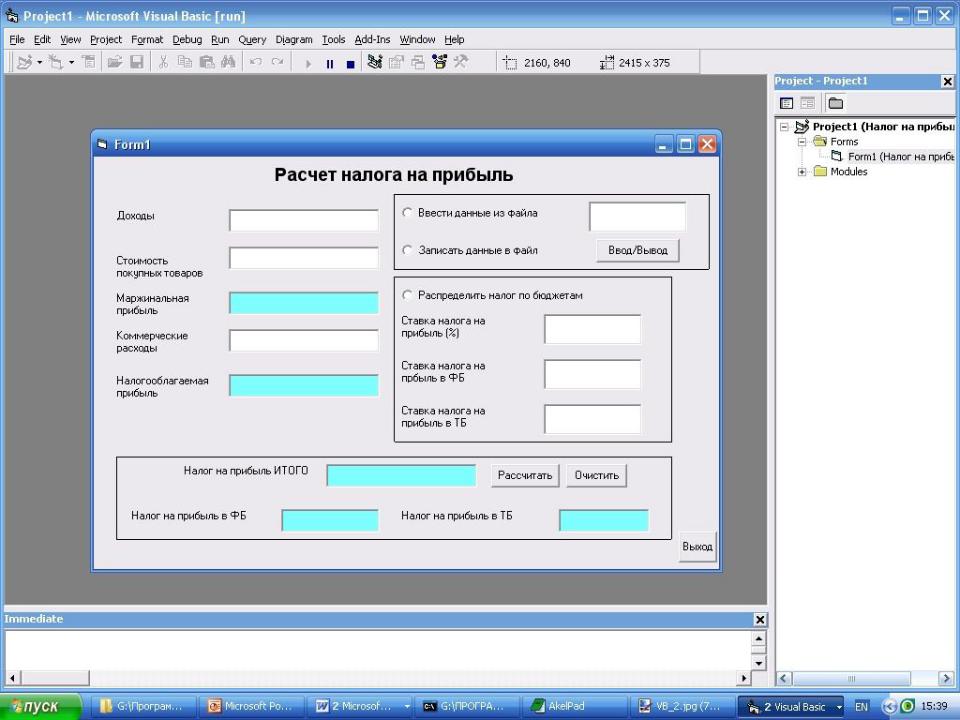Select Form1 in the project tree
The width and height of the screenshot is (960, 720).
point(892,157)
